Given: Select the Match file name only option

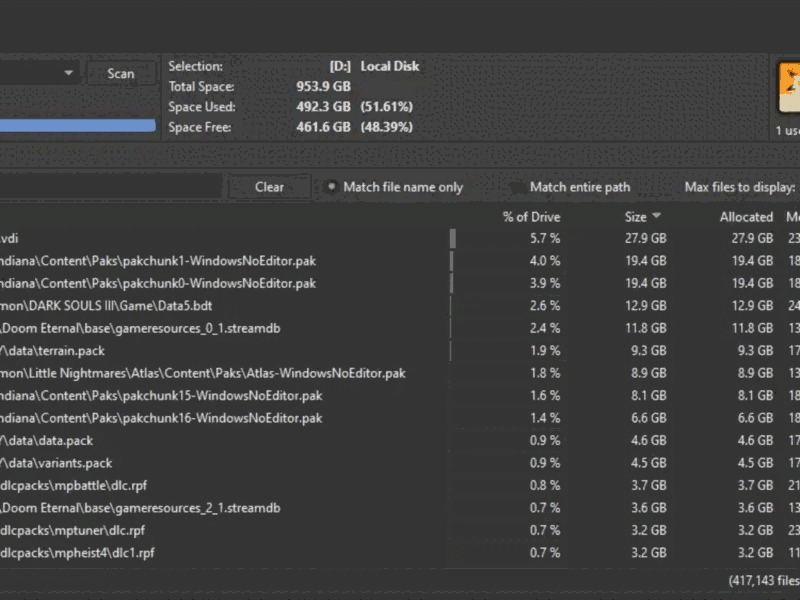Looking at the screenshot, I should 330,187.
